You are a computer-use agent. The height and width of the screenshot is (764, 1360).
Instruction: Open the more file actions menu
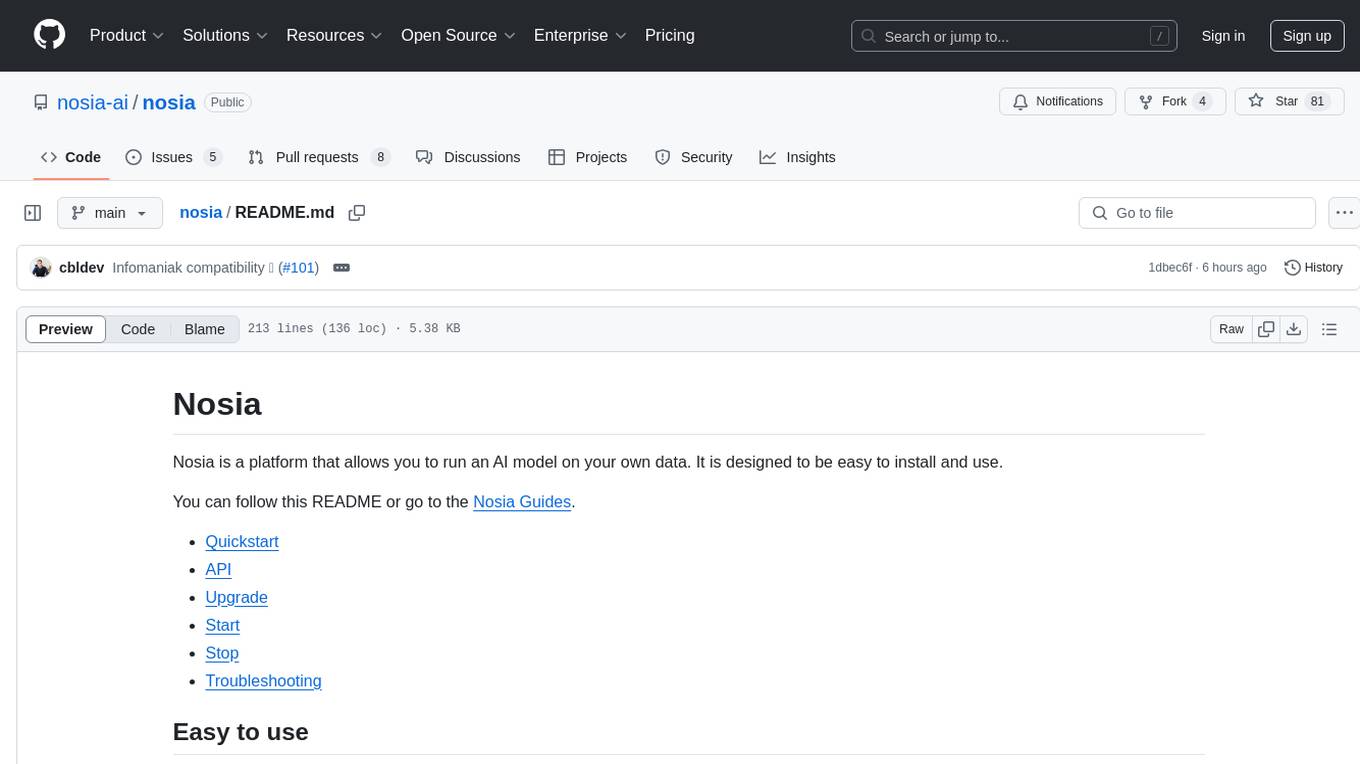tap(1344, 213)
